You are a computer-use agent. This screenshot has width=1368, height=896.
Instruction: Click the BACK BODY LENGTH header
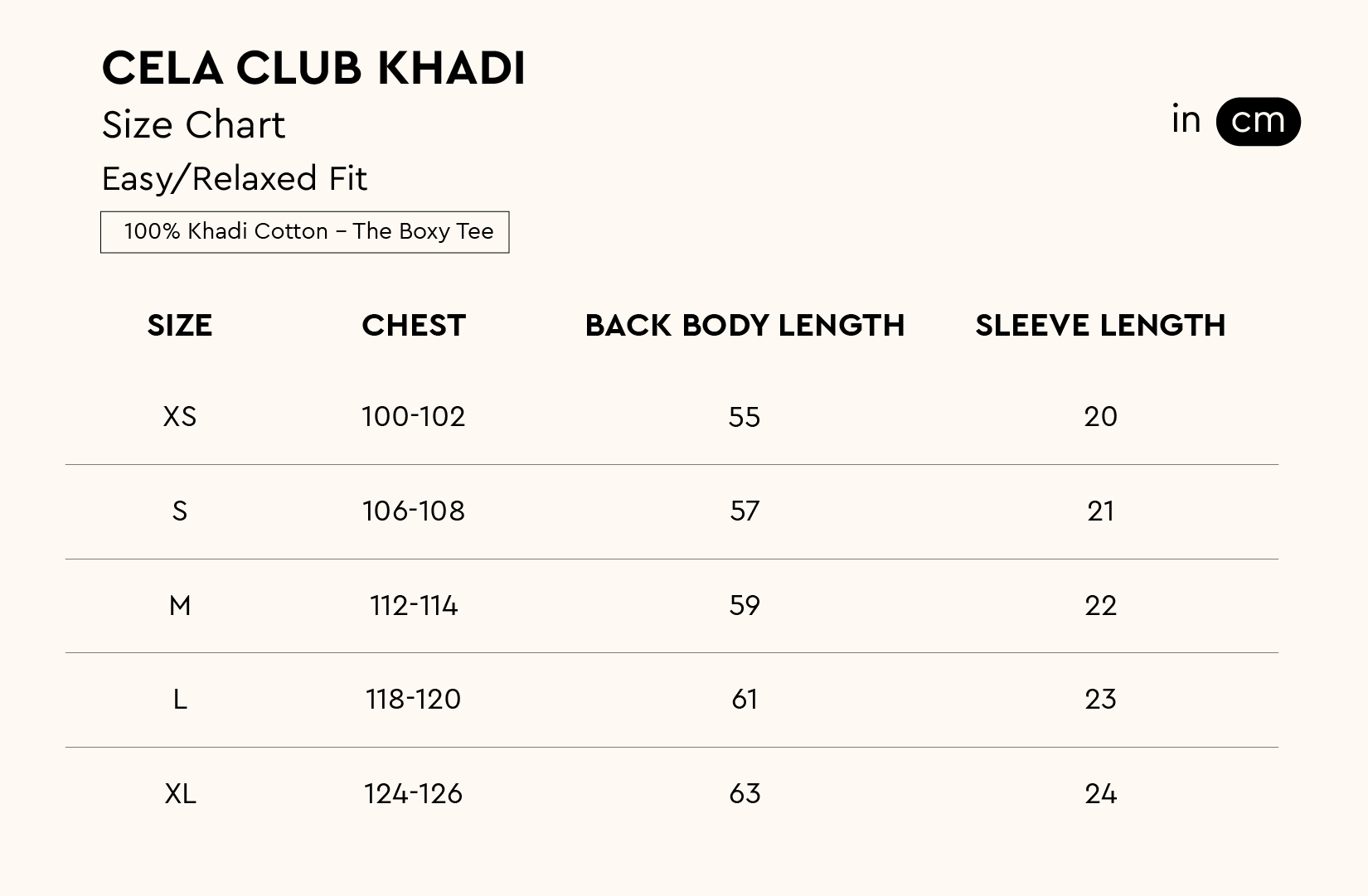(745, 326)
